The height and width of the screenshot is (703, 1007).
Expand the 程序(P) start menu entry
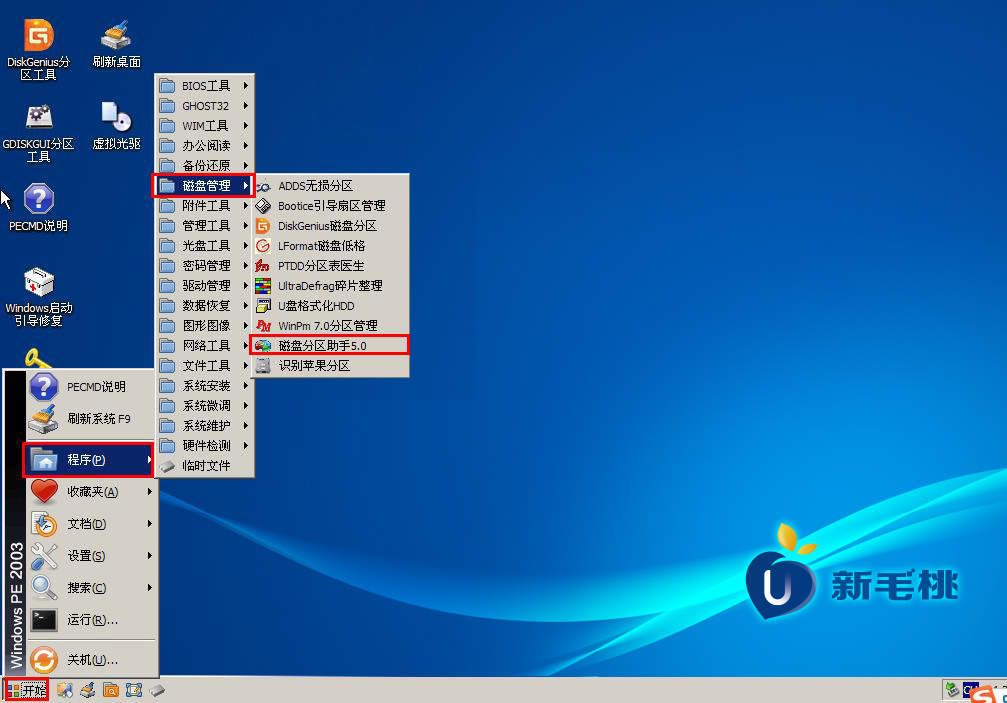click(89, 460)
